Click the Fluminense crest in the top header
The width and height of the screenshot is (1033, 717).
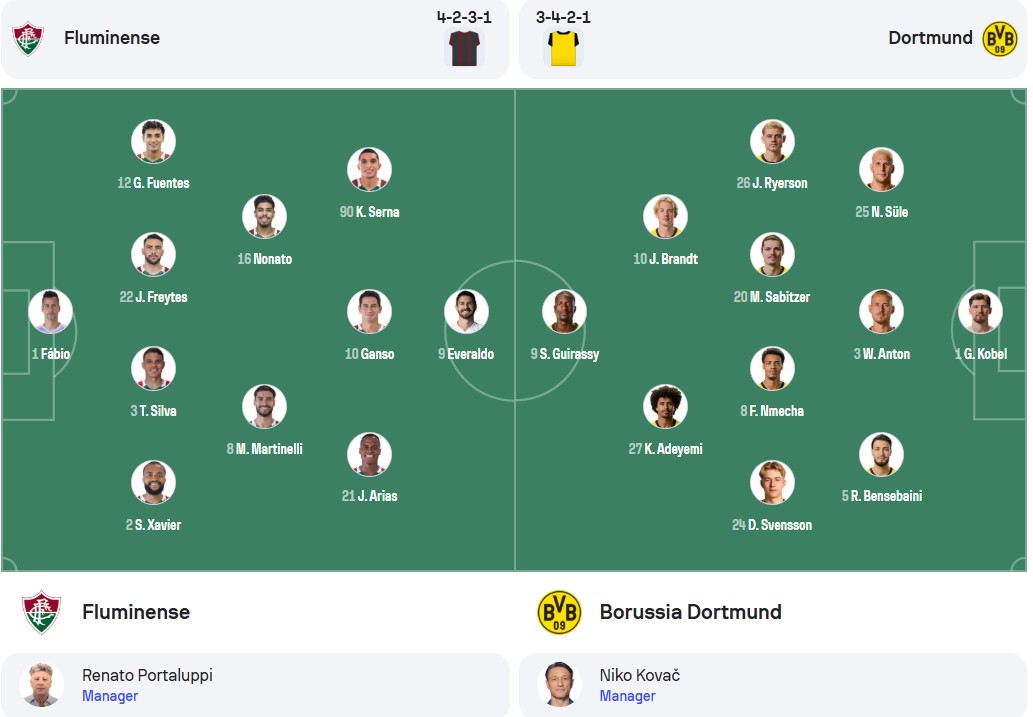point(28,38)
